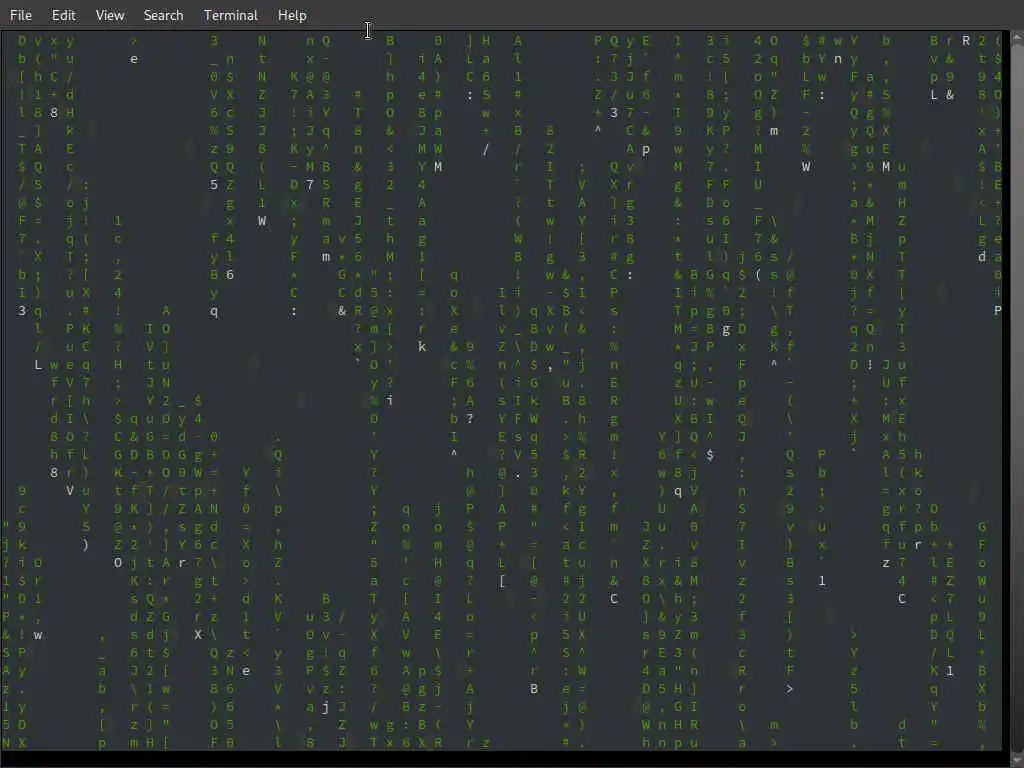The width and height of the screenshot is (1024, 768).
Task: Open the View menu
Action: pos(110,15)
